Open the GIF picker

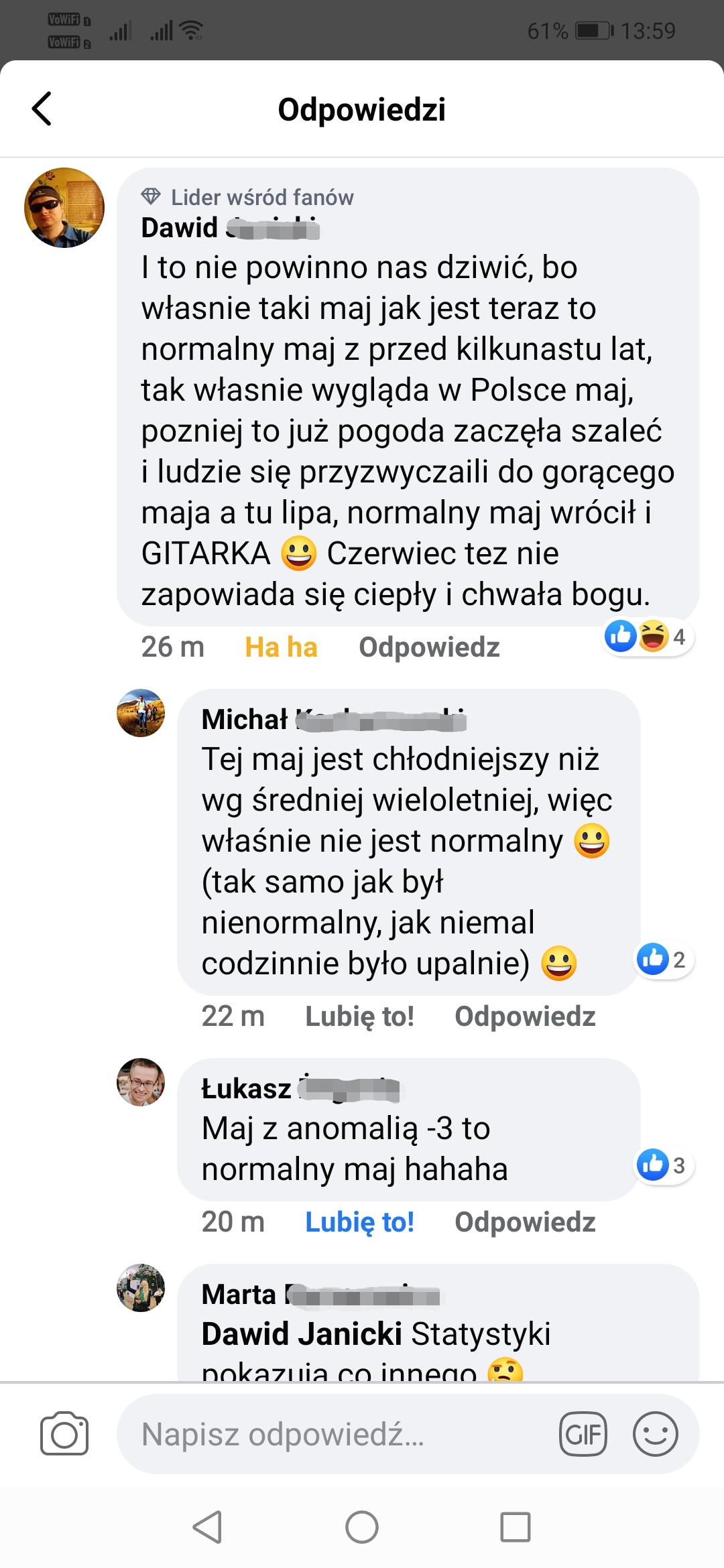coord(583,1434)
